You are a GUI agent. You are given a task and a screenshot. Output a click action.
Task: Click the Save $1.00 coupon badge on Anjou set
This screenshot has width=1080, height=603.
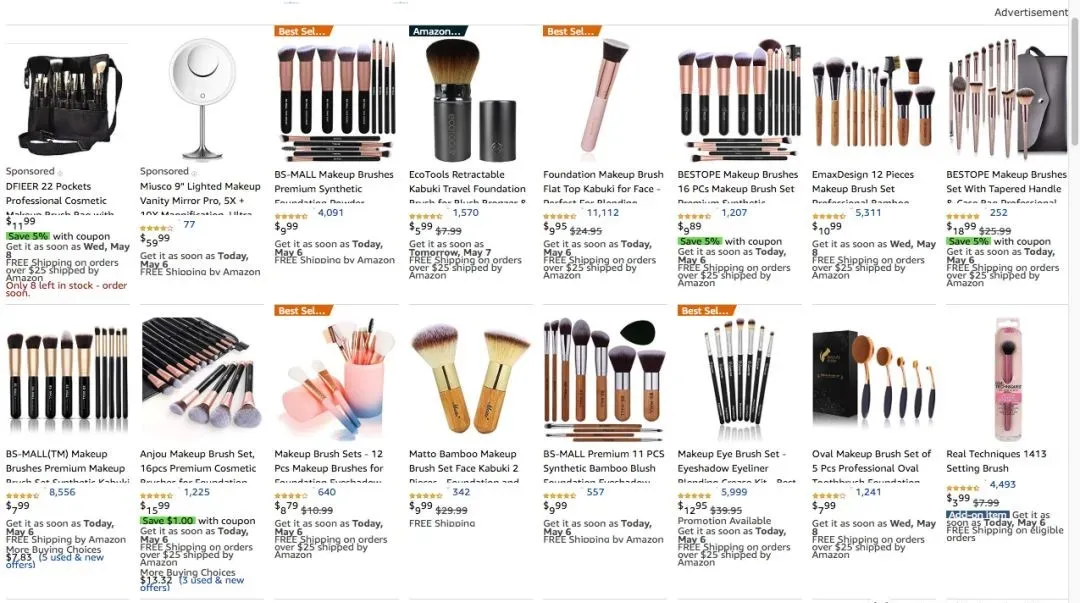click(168, 521)
